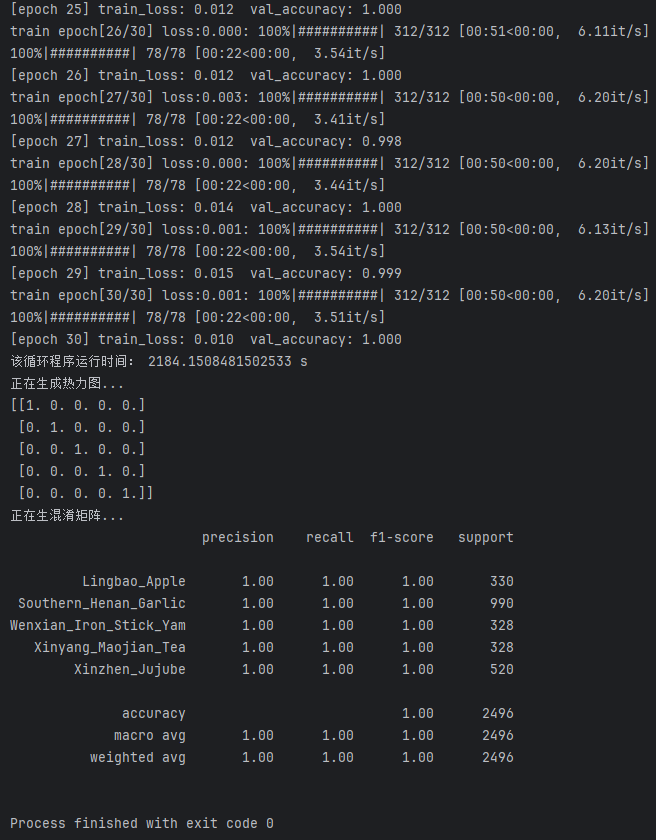This screenshot has height=840, width=656.
Task: Click the Wenxian_Iron_Stick_Yam class label
Action: [x=98, y=625]
